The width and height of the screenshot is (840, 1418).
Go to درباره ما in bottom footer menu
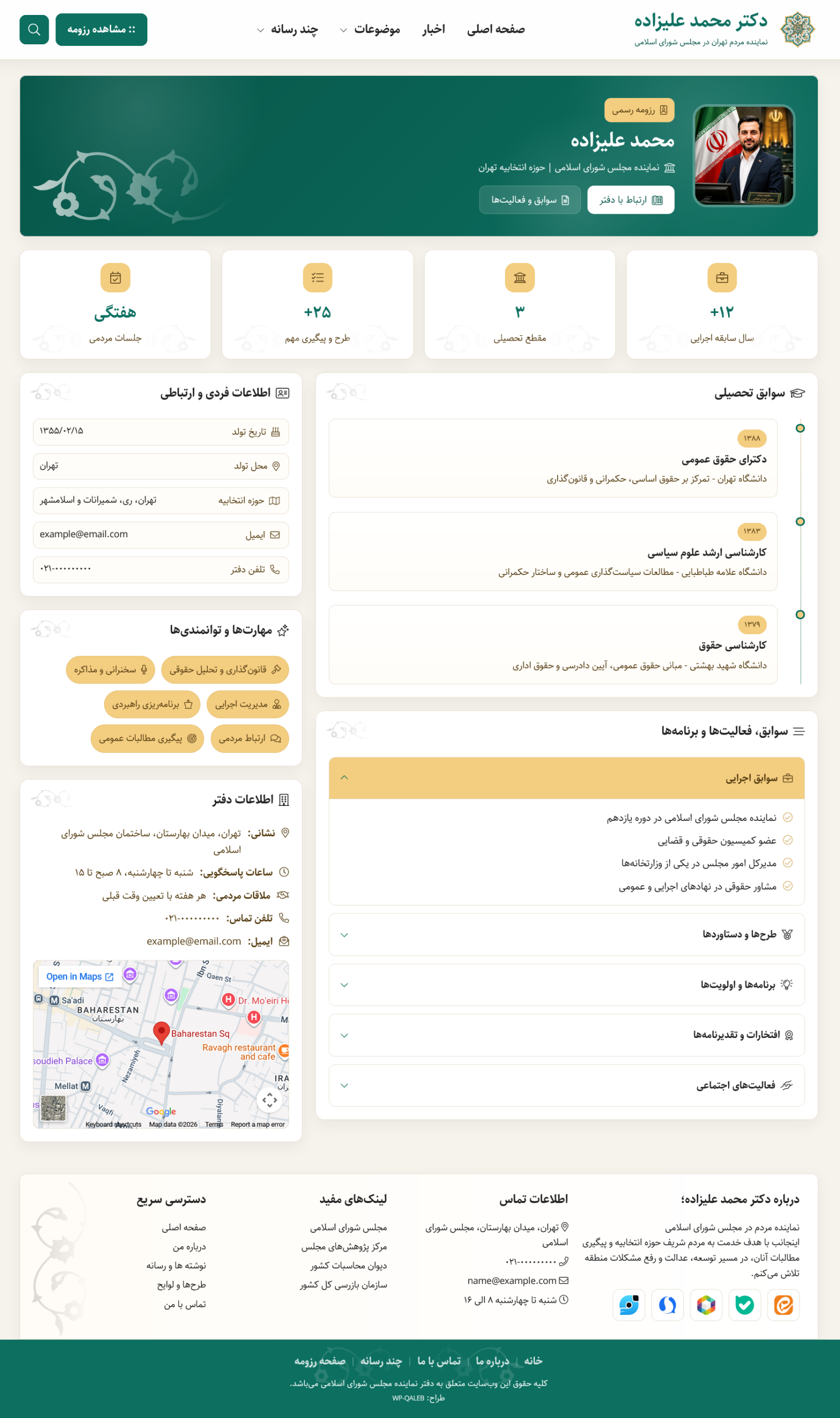click(x=492, y=1361)
